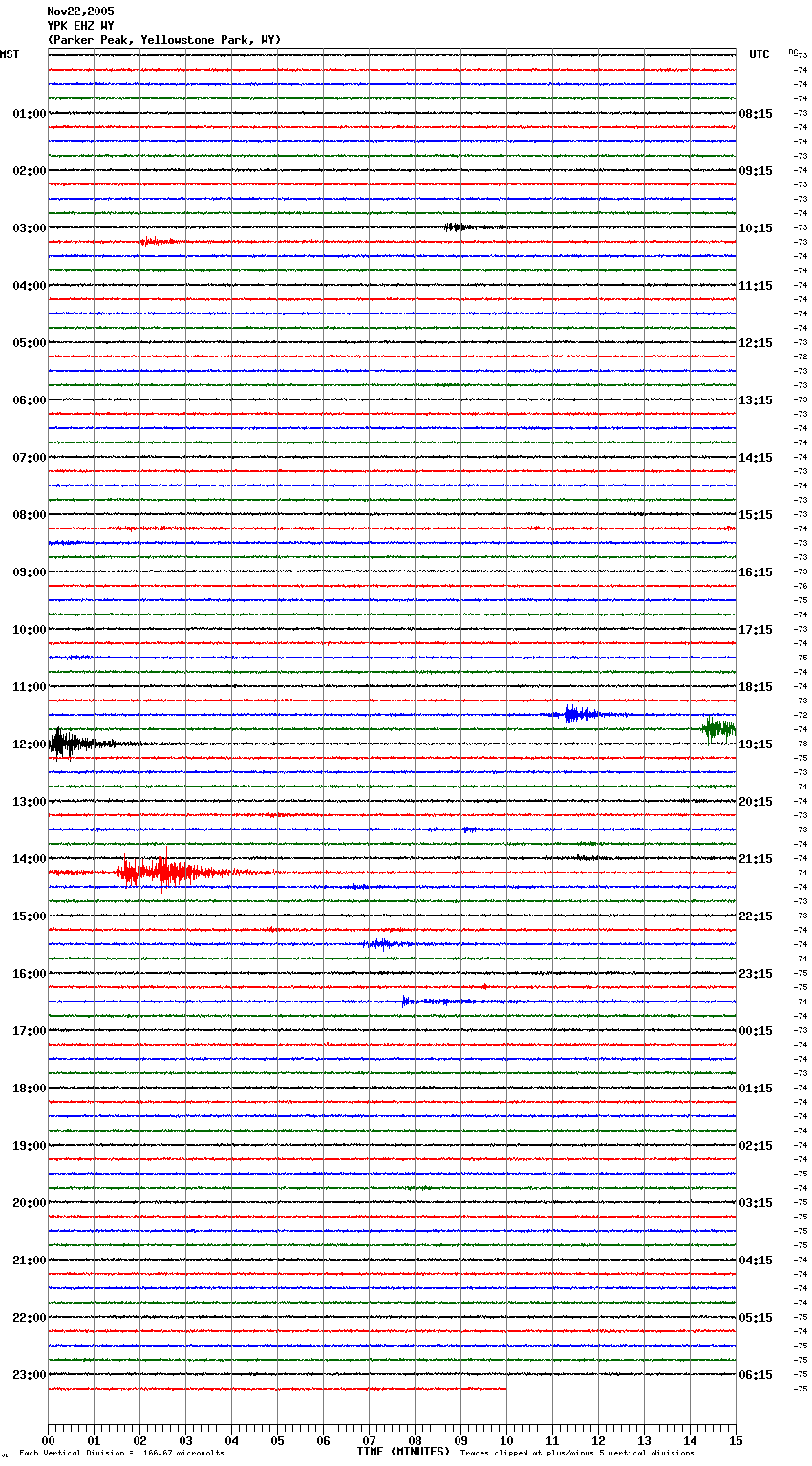Select the 23:00 MST row label

(30, 1375)
